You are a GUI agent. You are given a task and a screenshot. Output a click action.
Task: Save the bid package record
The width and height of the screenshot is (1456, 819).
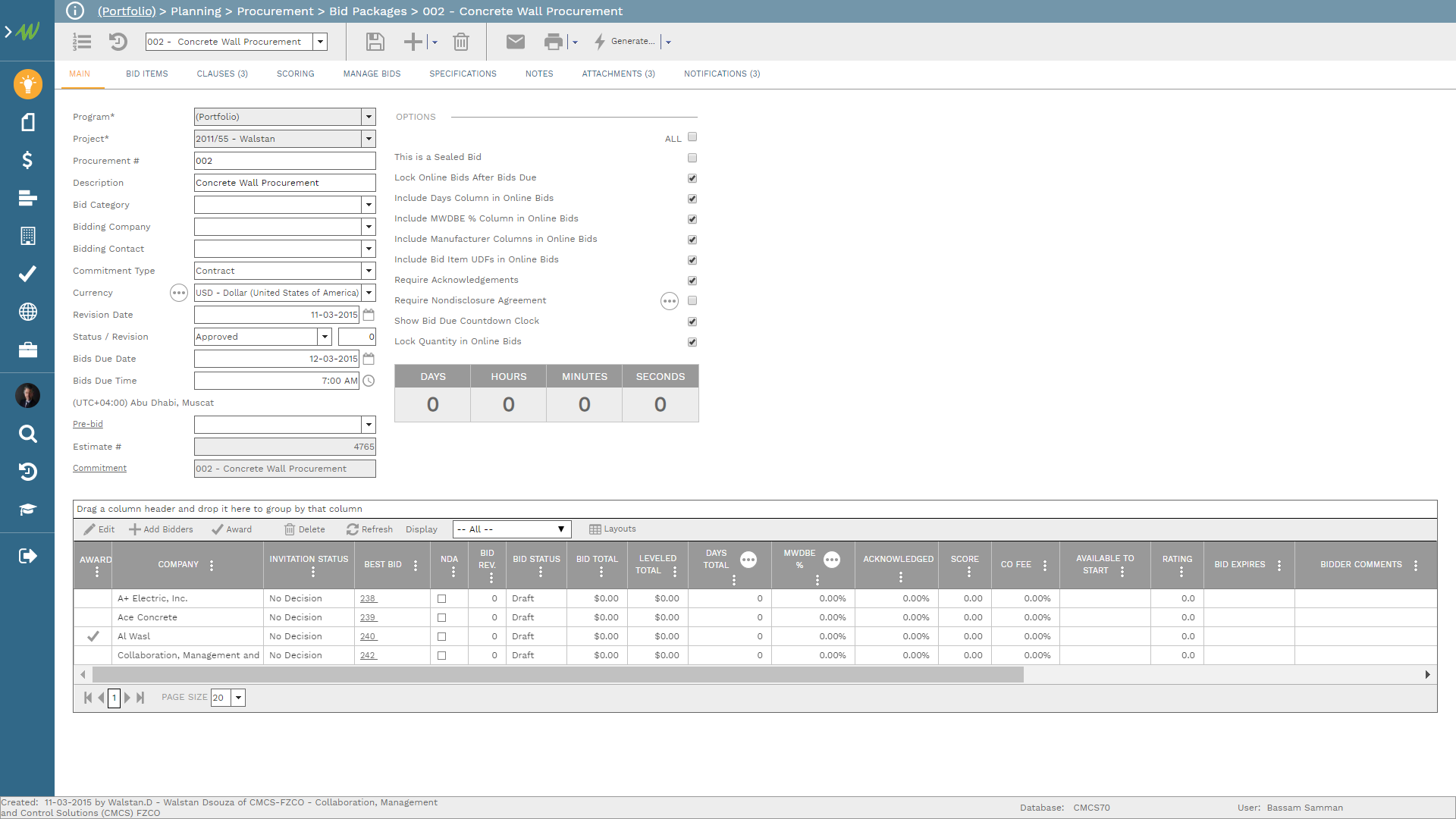(375, 42)
